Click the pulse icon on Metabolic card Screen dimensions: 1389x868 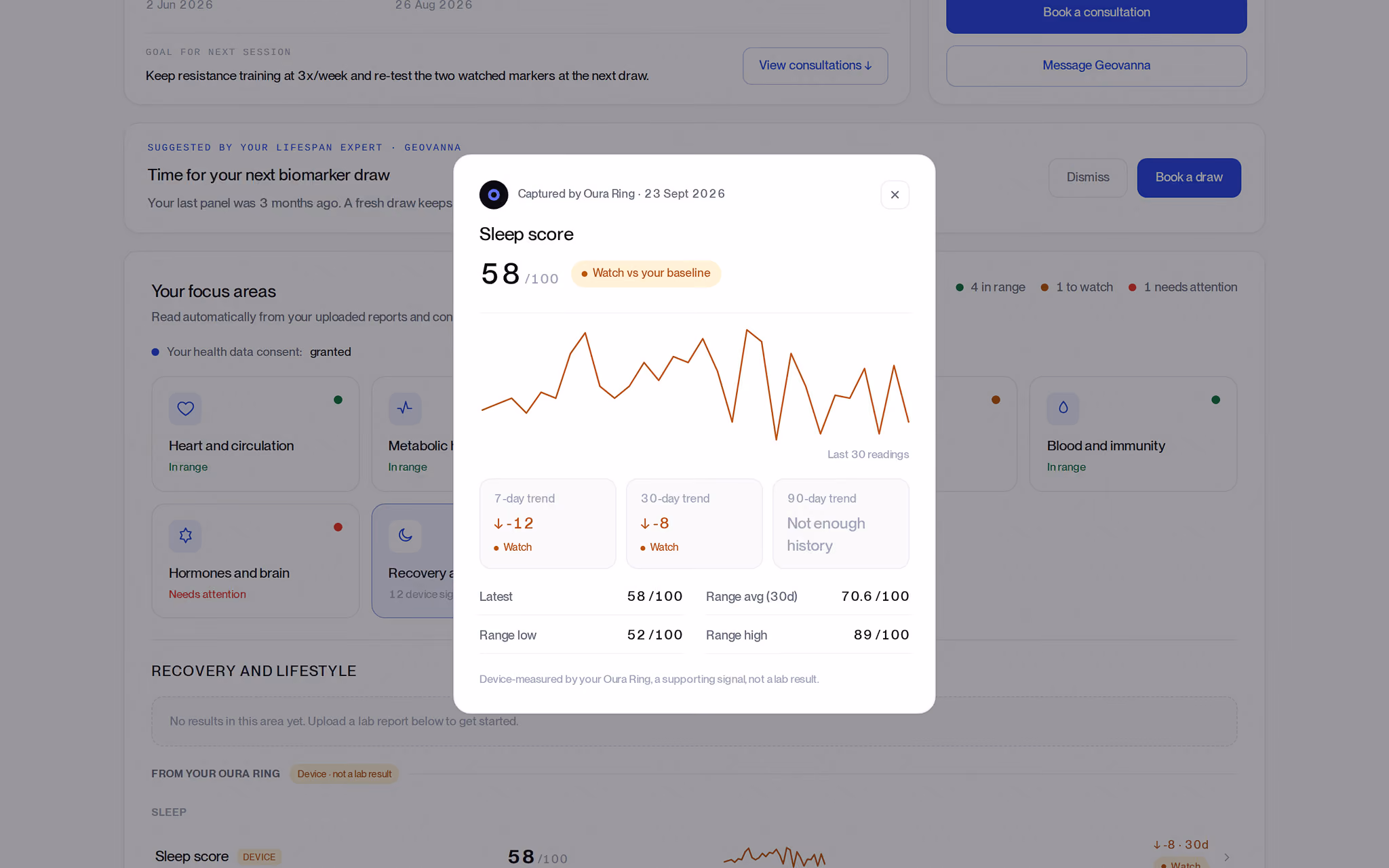(x=405, y=408)
